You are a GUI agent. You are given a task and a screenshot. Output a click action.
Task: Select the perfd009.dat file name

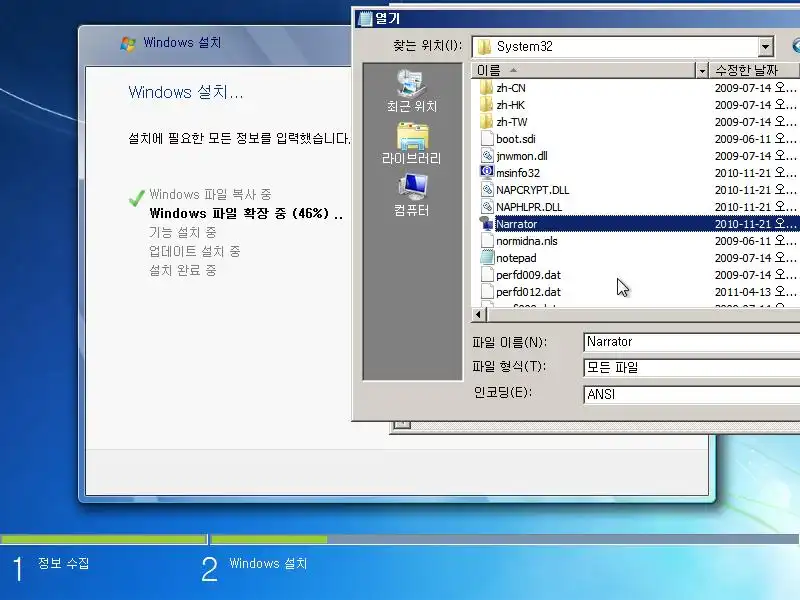click(x=529, y=275)
